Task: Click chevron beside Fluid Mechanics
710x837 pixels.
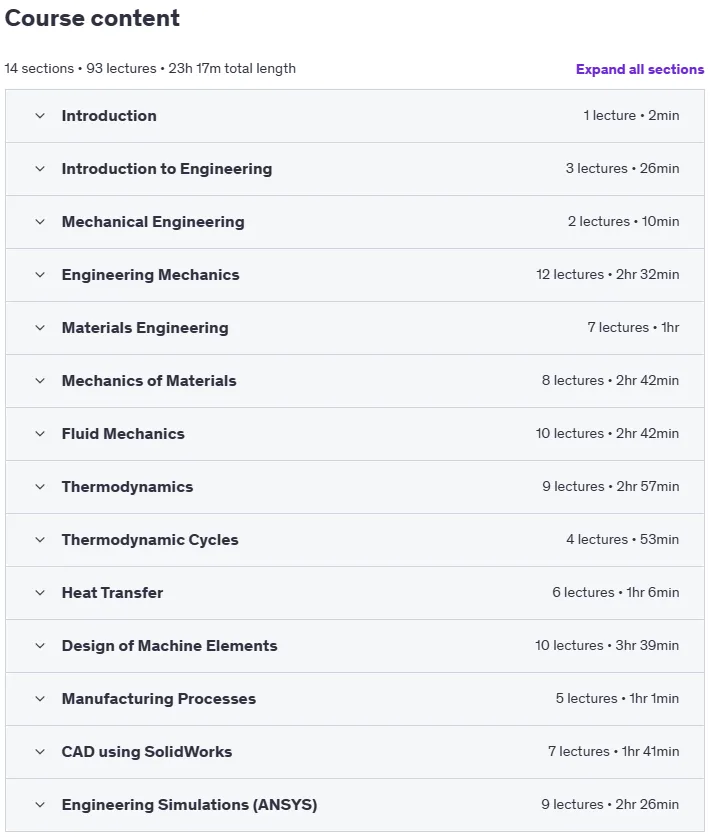Action: [40, 433]
